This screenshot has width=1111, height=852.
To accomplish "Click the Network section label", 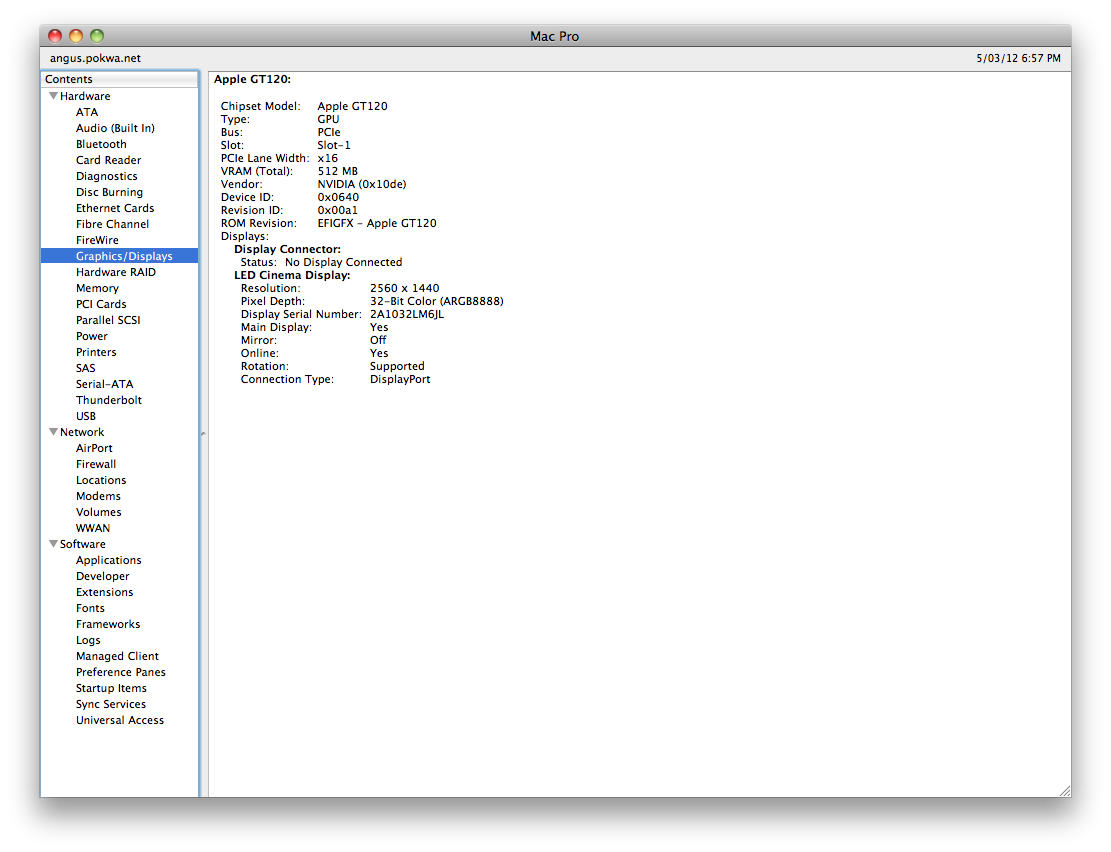I will (x=81, y=432).
